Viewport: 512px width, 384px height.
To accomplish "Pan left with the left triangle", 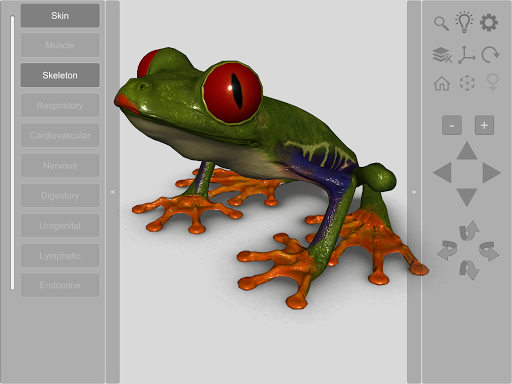I will (442, 173).
